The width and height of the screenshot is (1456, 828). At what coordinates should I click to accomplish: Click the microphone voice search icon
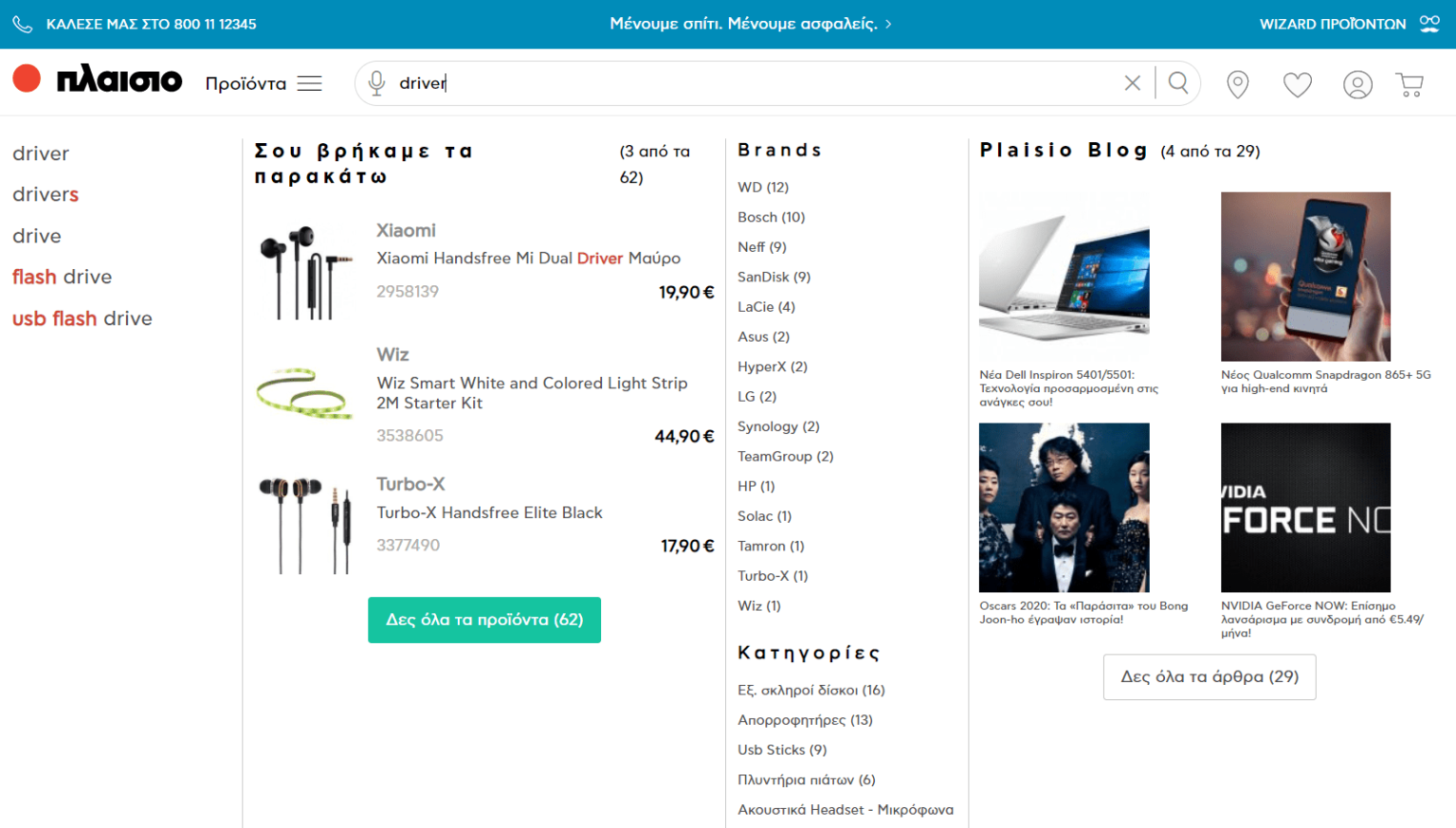[x=376, y=83]
